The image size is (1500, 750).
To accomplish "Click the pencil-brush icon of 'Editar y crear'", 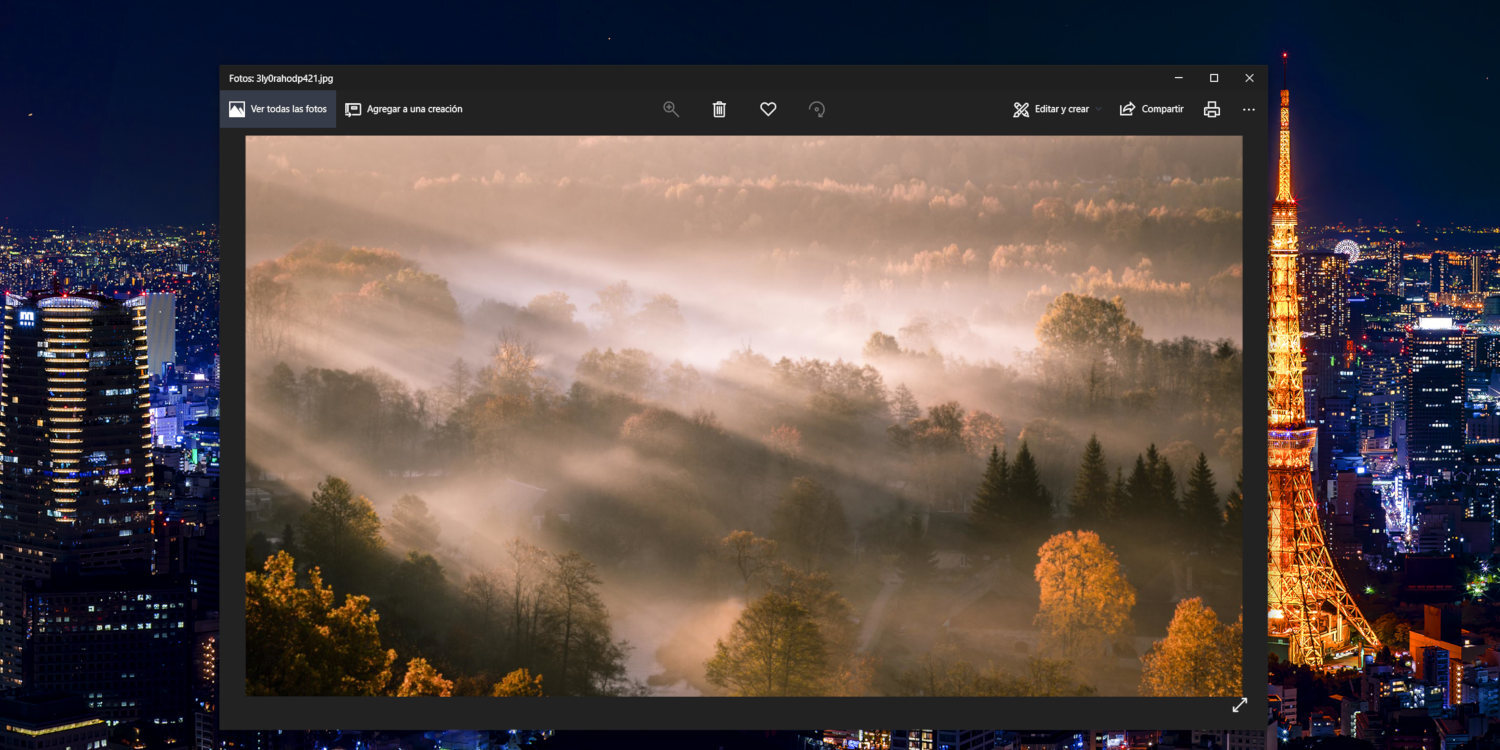I will (1021, 109).
